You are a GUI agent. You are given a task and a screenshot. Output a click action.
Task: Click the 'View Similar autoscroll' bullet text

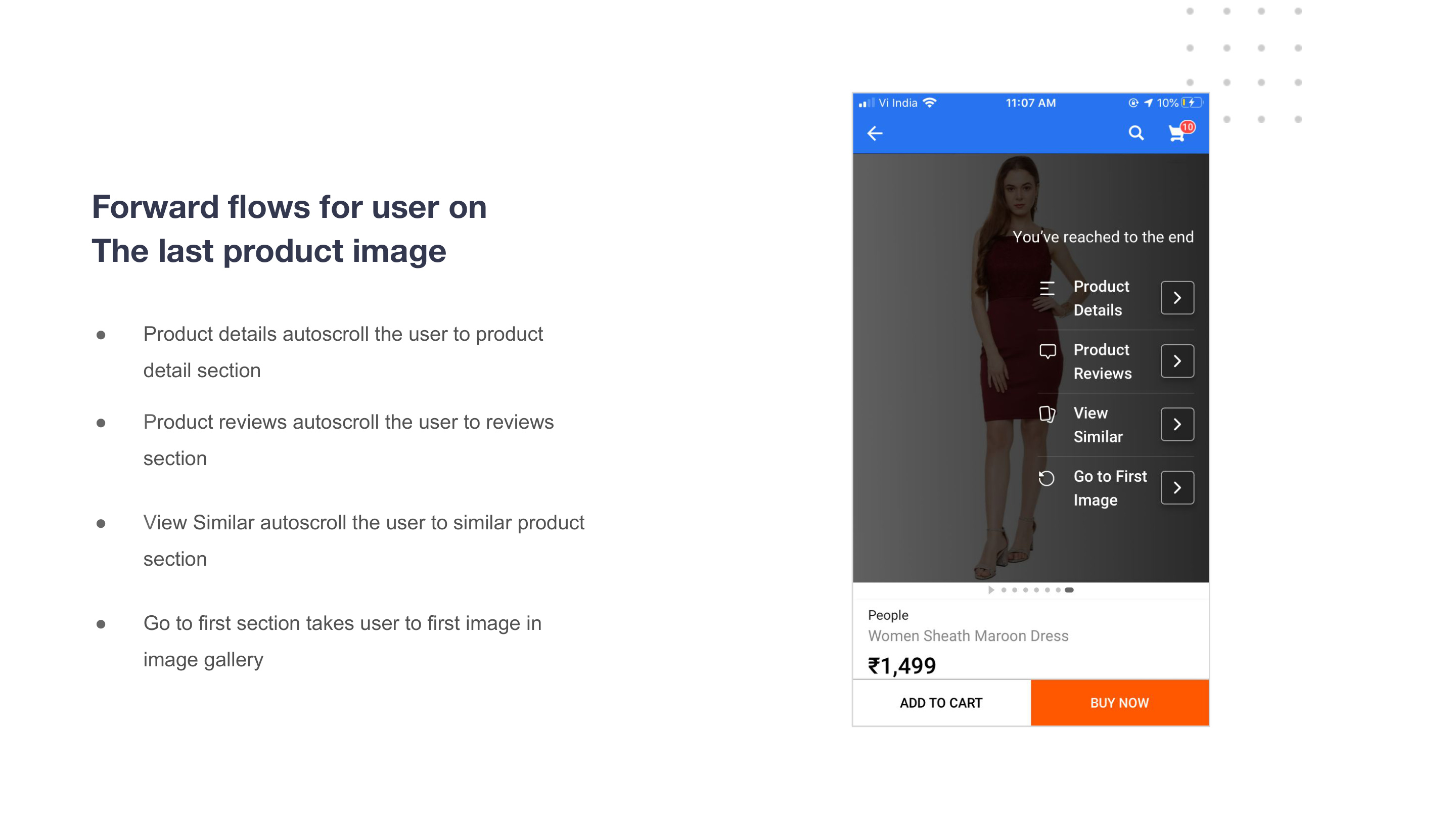363,540
